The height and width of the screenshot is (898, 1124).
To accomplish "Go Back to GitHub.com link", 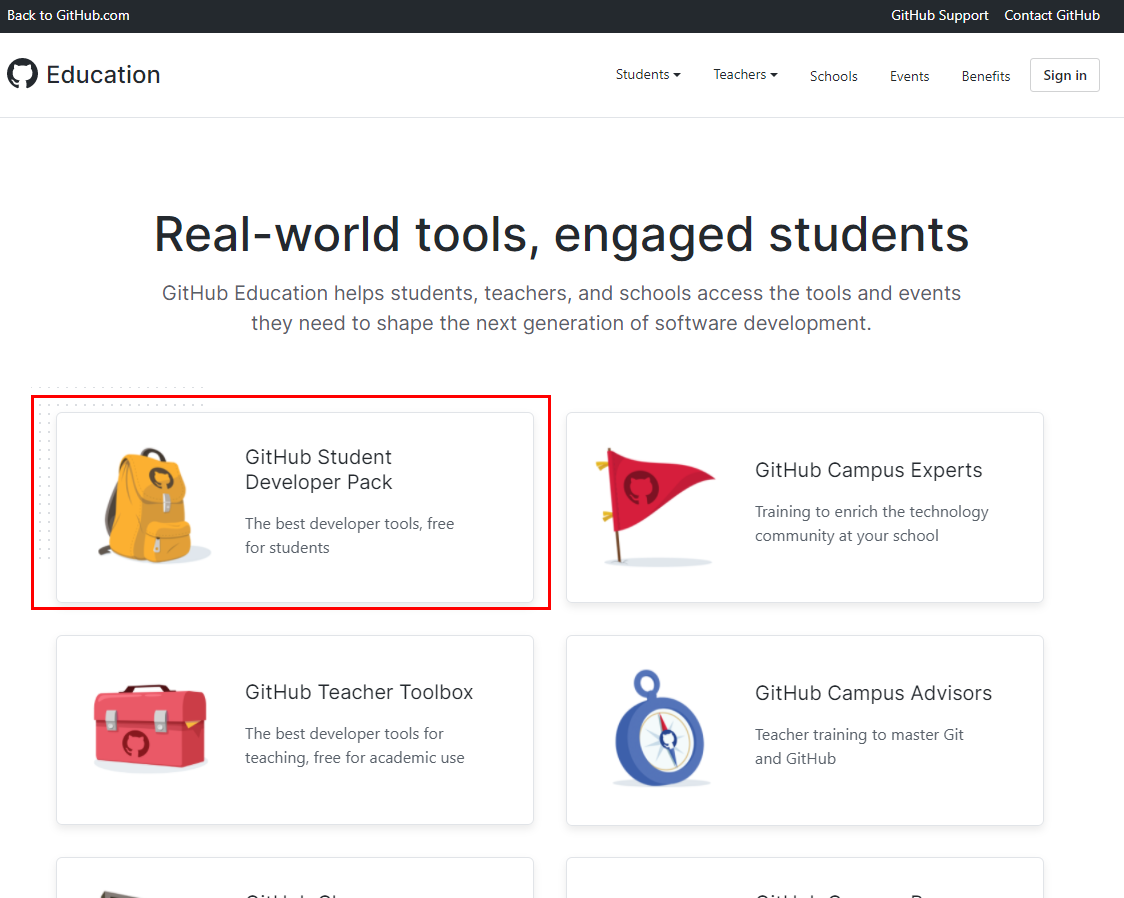I will pyautogui.click(x=68, y=15).
